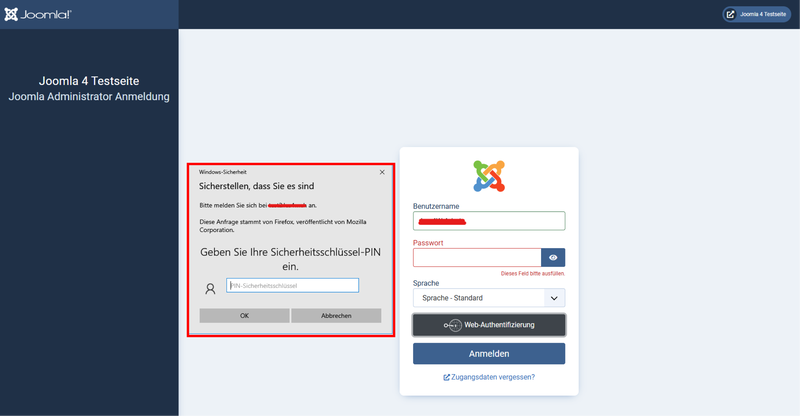
Task: Click the key icon on the Web-Authentifizierung button
Action: click(x=452, y=325)
